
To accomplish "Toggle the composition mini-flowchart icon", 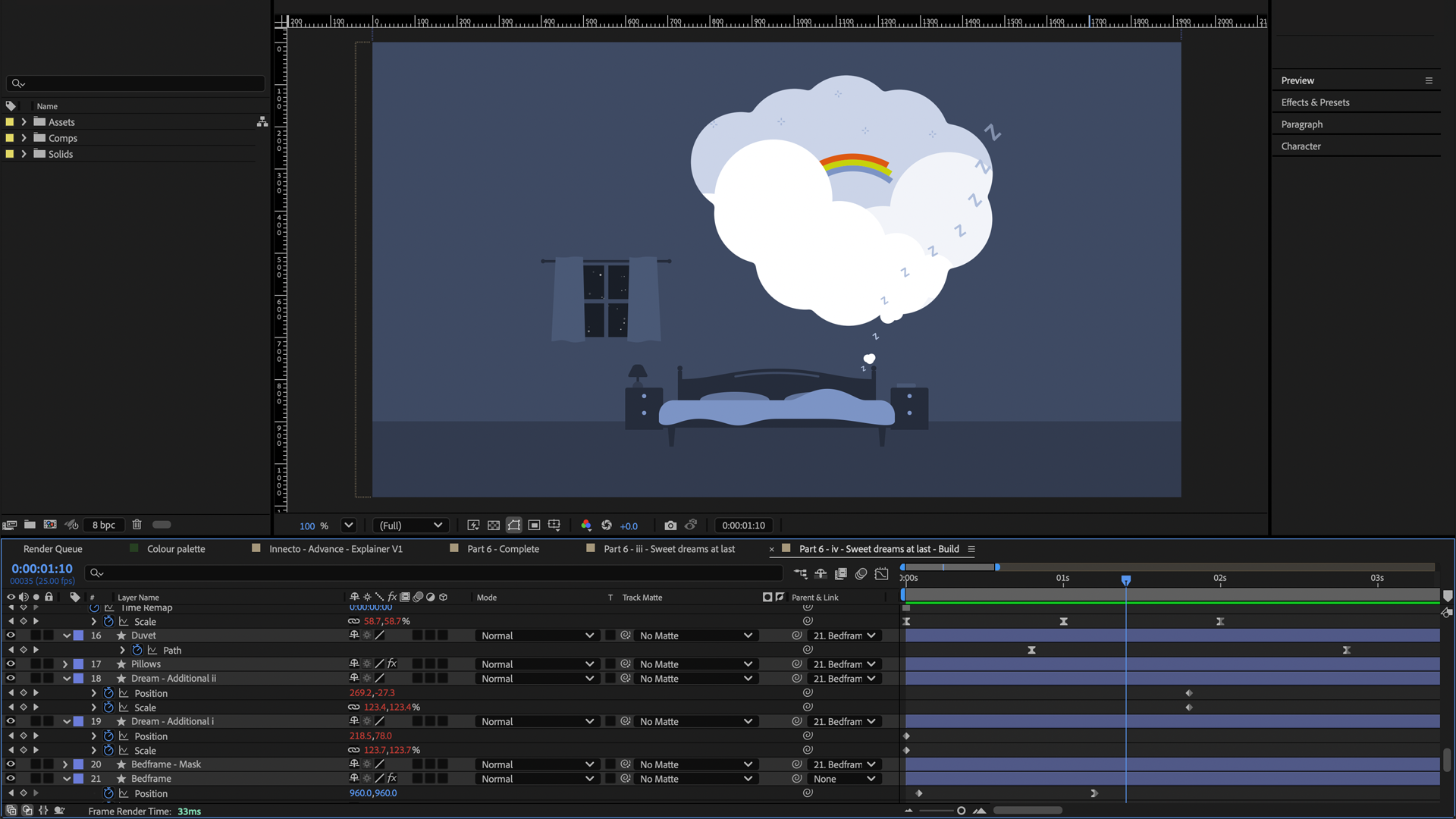I will pyautogui.click(x=801, y=574).
